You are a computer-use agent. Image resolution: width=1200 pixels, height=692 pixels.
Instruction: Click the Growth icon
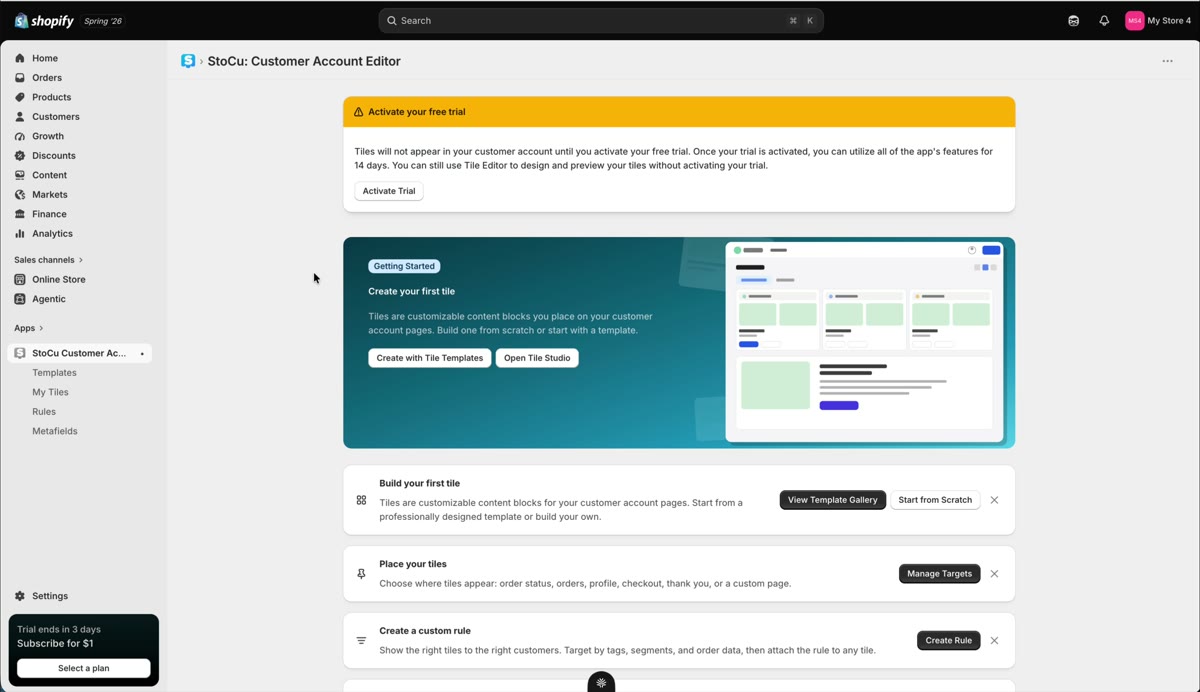click(x=20, y=136)
